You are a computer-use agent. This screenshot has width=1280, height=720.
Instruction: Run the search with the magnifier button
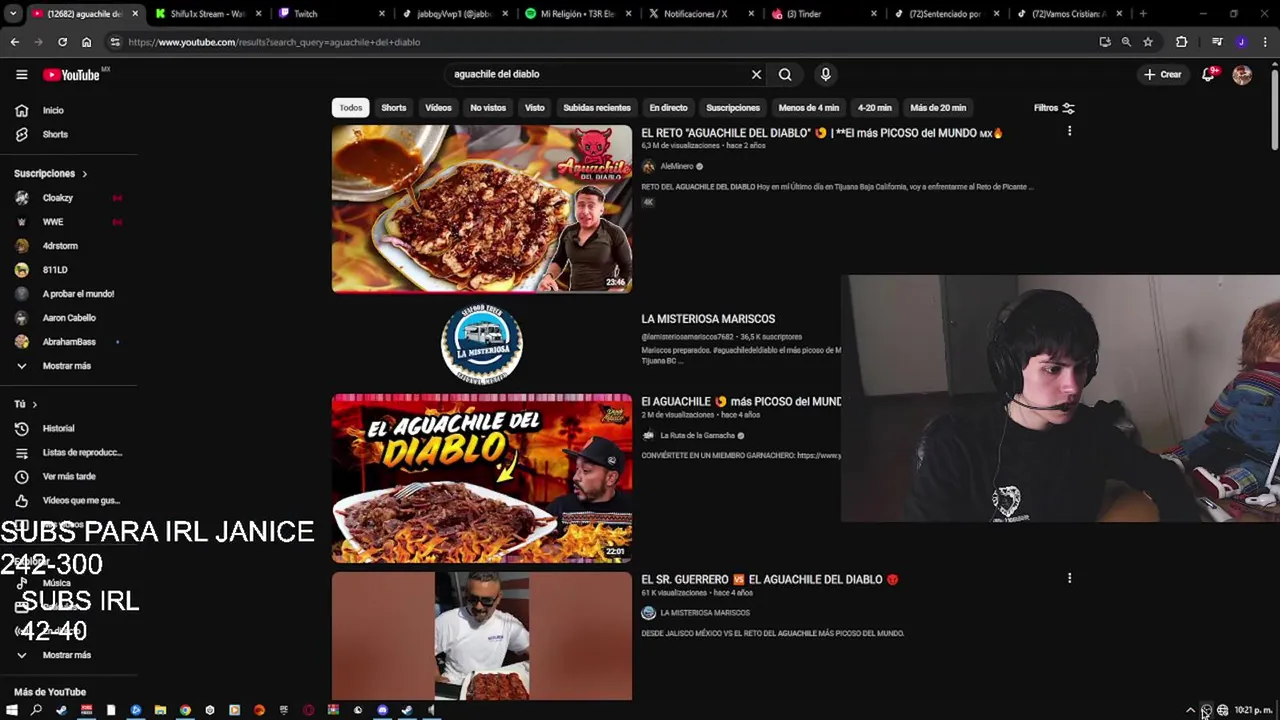pos(785,74)
